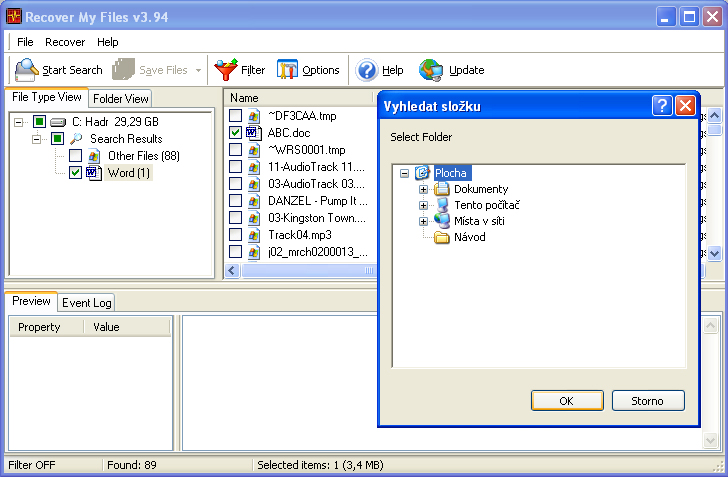Open the Recover menu
This screenshot has width=728, height=477.
65,42
